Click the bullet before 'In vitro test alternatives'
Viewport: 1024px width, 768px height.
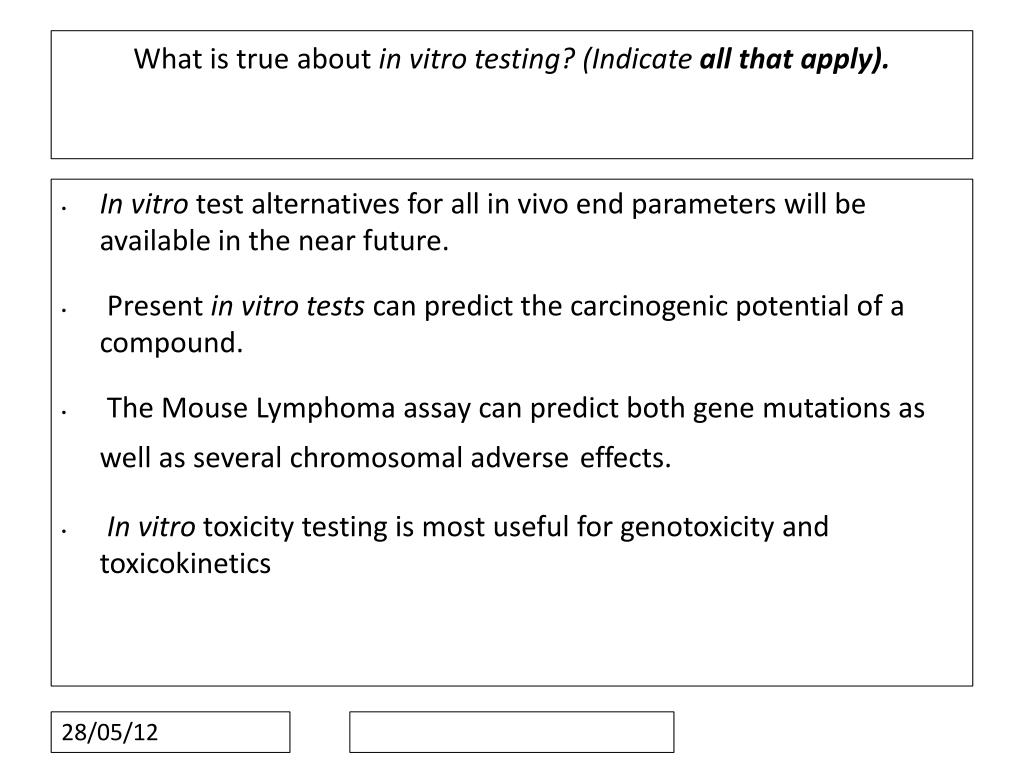tap(64, 210)
